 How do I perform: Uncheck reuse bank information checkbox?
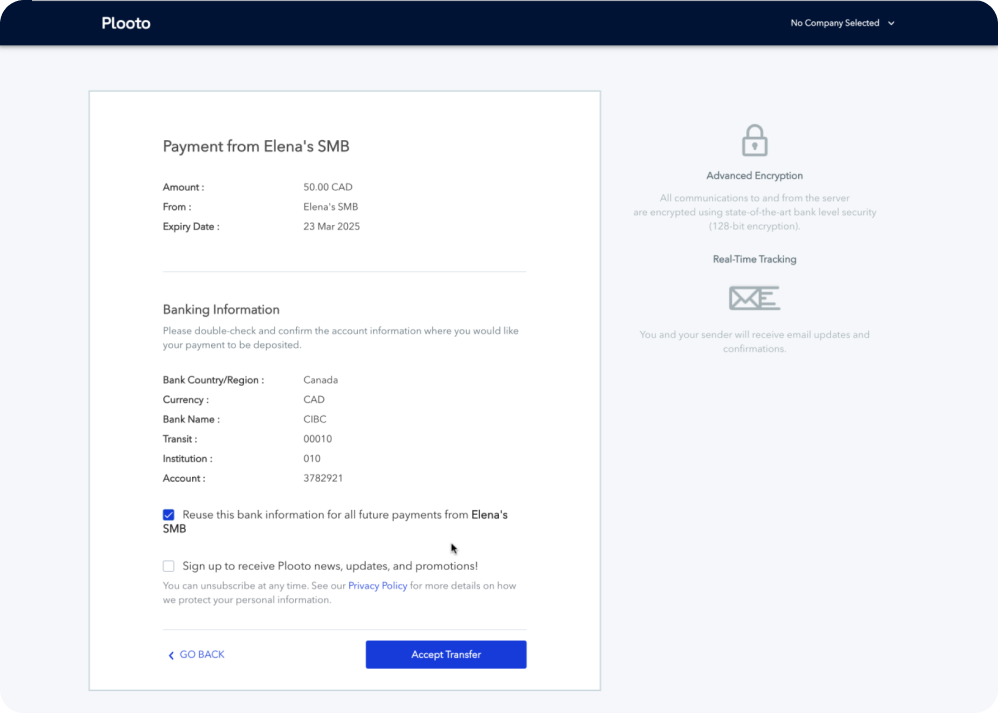tap(169, 515)
